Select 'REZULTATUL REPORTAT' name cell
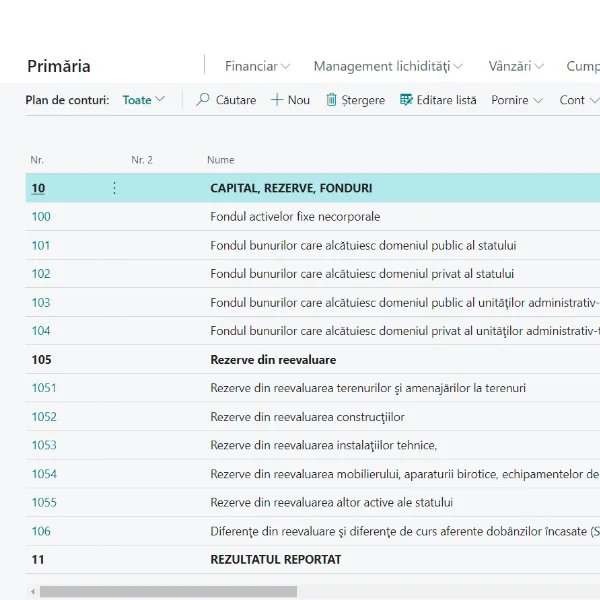This screenshot has height=600, width=600. (x=276, y=559)
